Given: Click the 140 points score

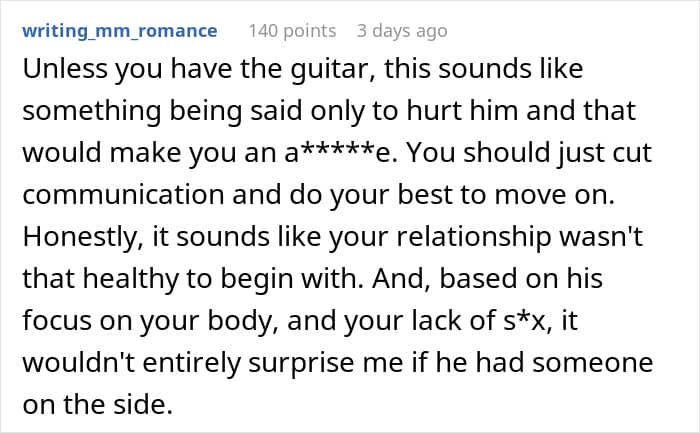Looking at the screenshot, I should pyautogui.click(x=291, y=31).
